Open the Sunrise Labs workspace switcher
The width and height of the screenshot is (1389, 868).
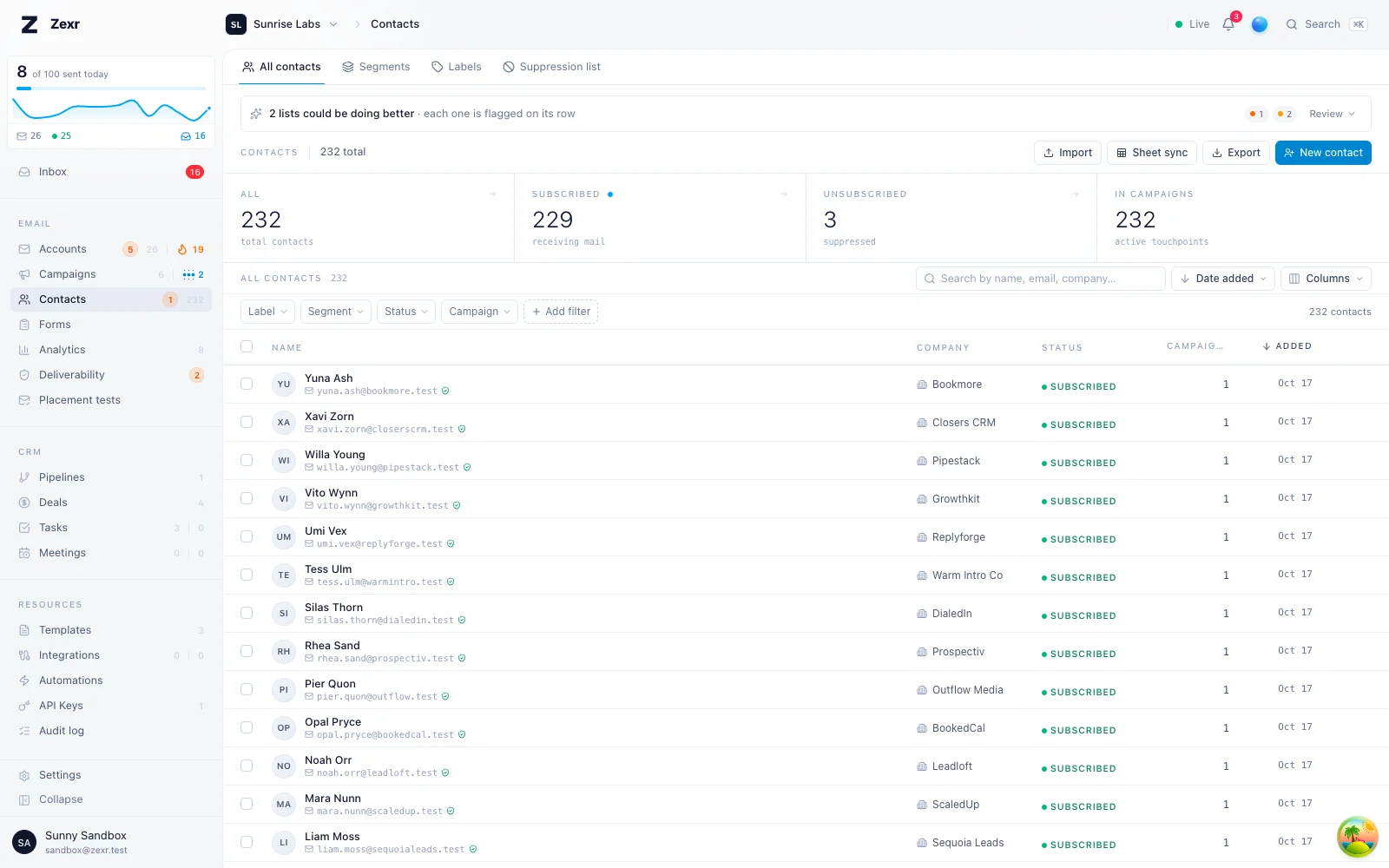click(x=282, y=24)
